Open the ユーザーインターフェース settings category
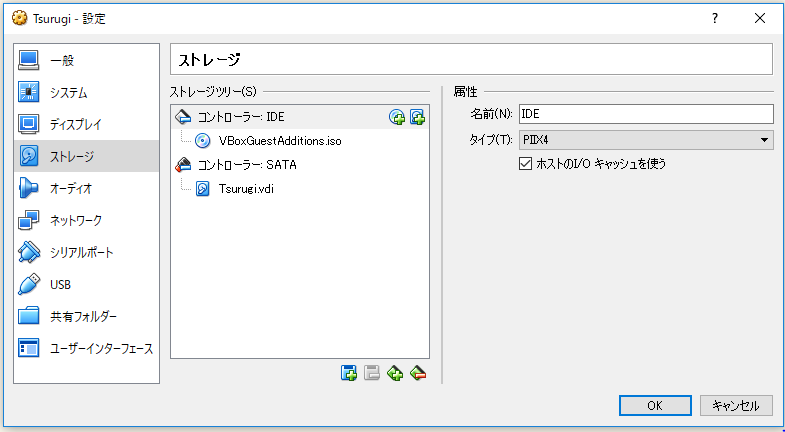 pyautogui.click(x=87, y=348)
